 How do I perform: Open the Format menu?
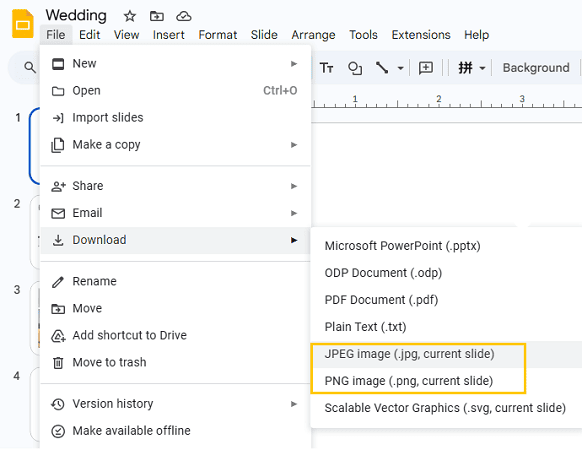click(x=218, y=35)
